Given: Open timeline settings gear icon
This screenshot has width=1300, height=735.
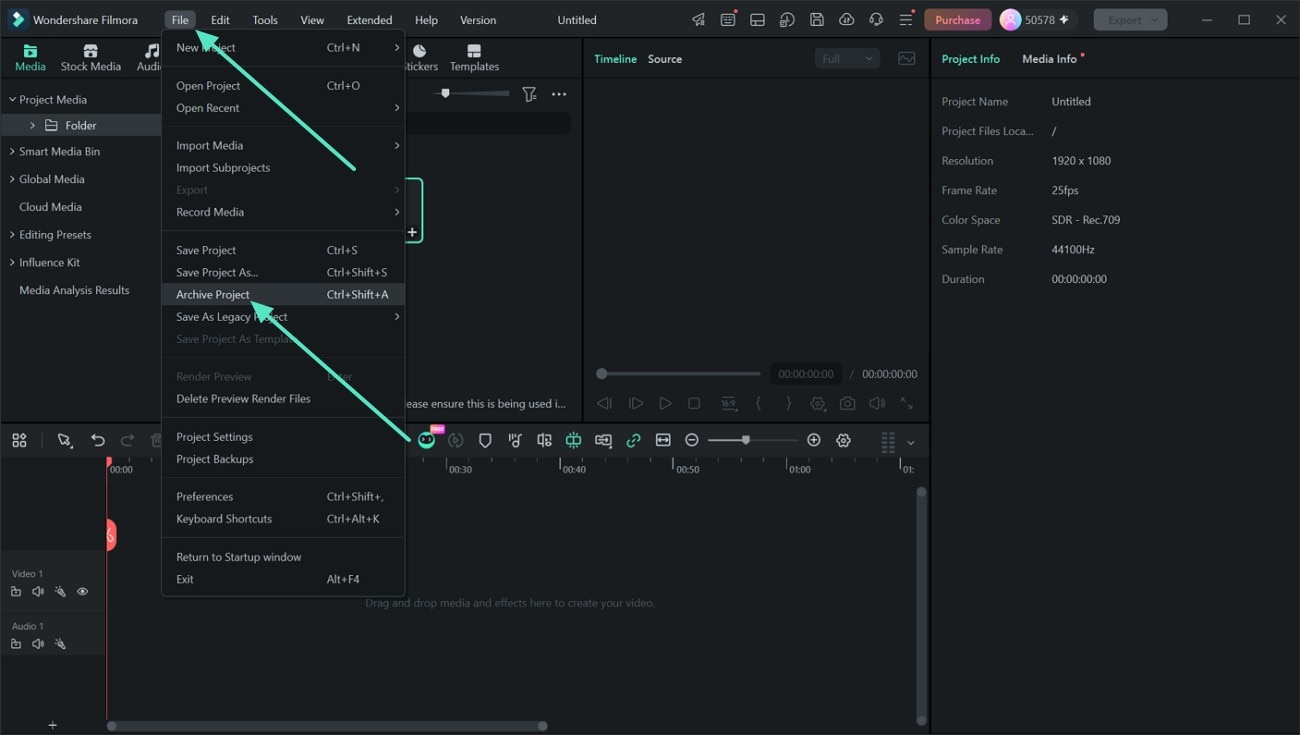Looking at the screenshot, I should point(844,441).
